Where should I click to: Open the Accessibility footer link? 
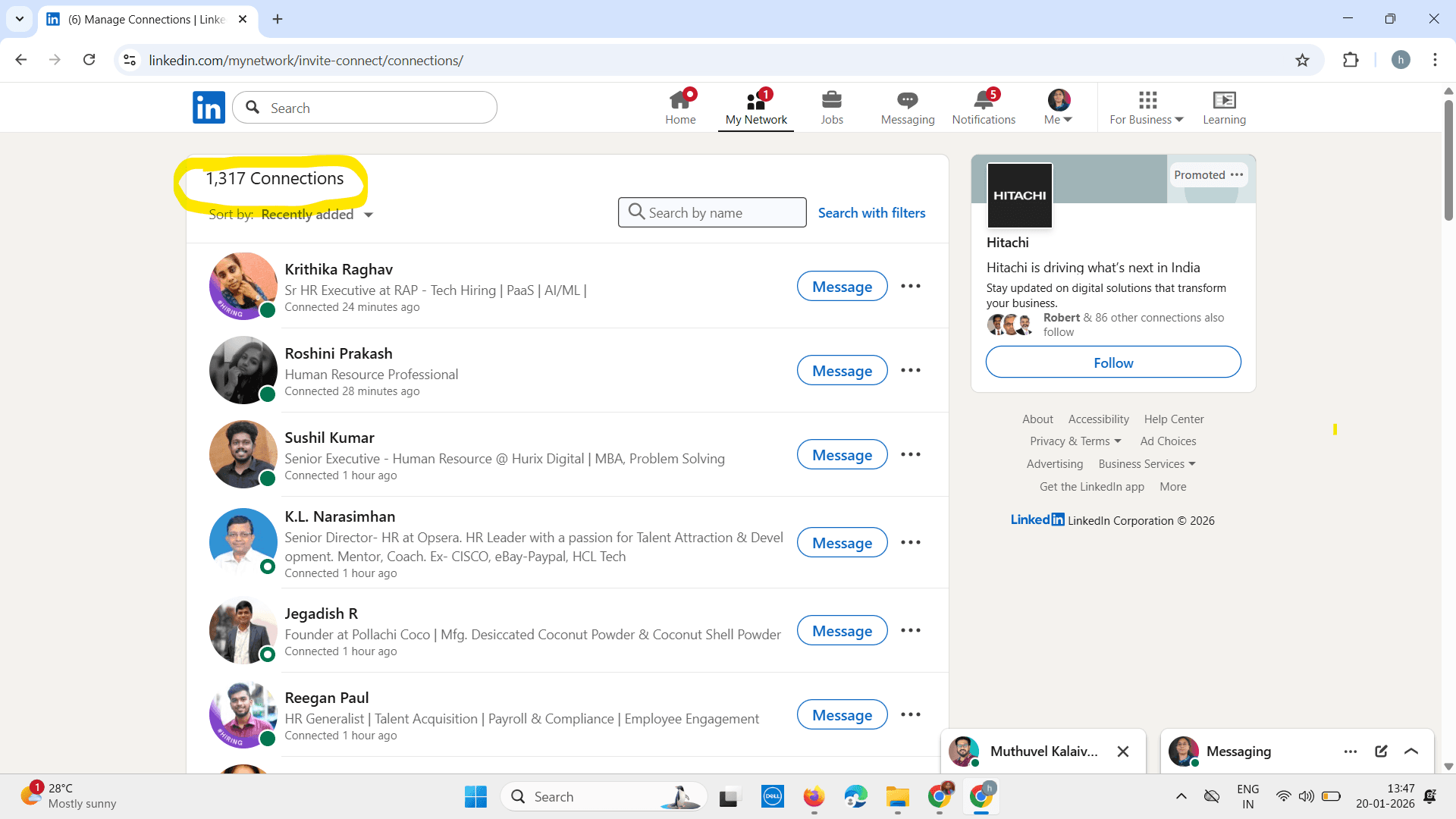(x=1098, y=419)
